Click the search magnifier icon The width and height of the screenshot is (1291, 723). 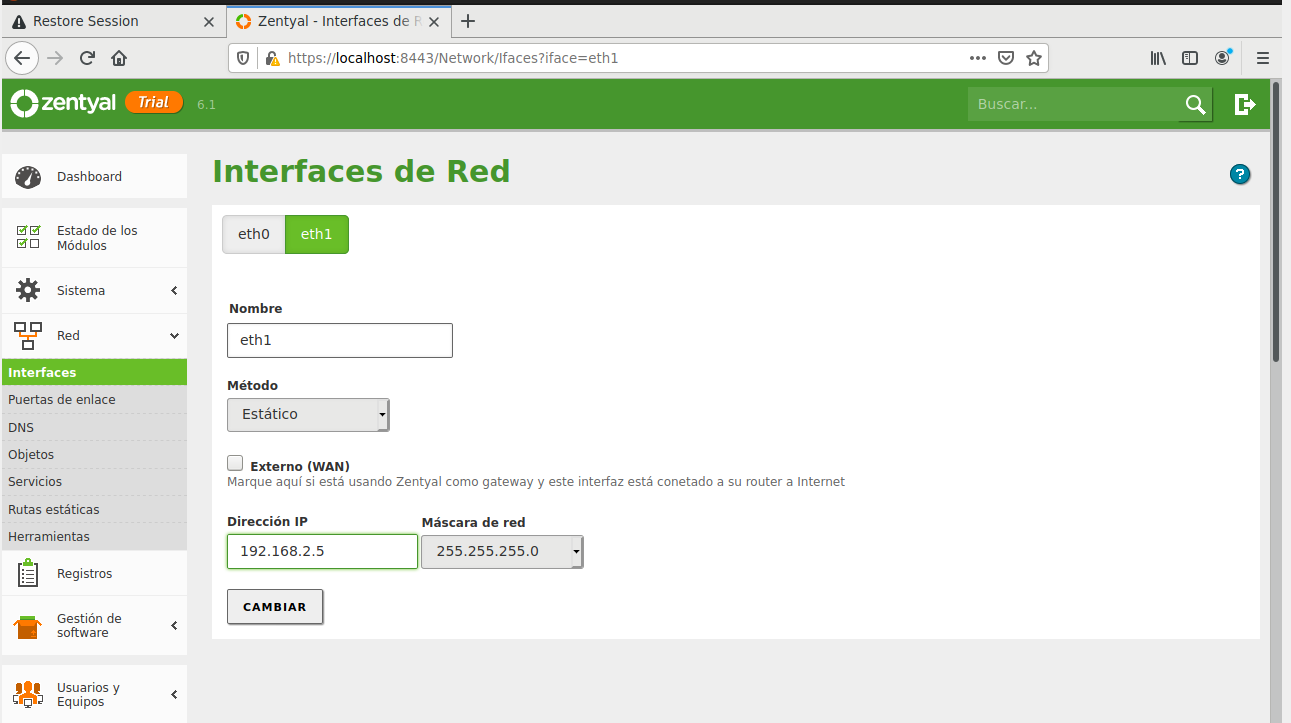click(x=1195, y=104)
